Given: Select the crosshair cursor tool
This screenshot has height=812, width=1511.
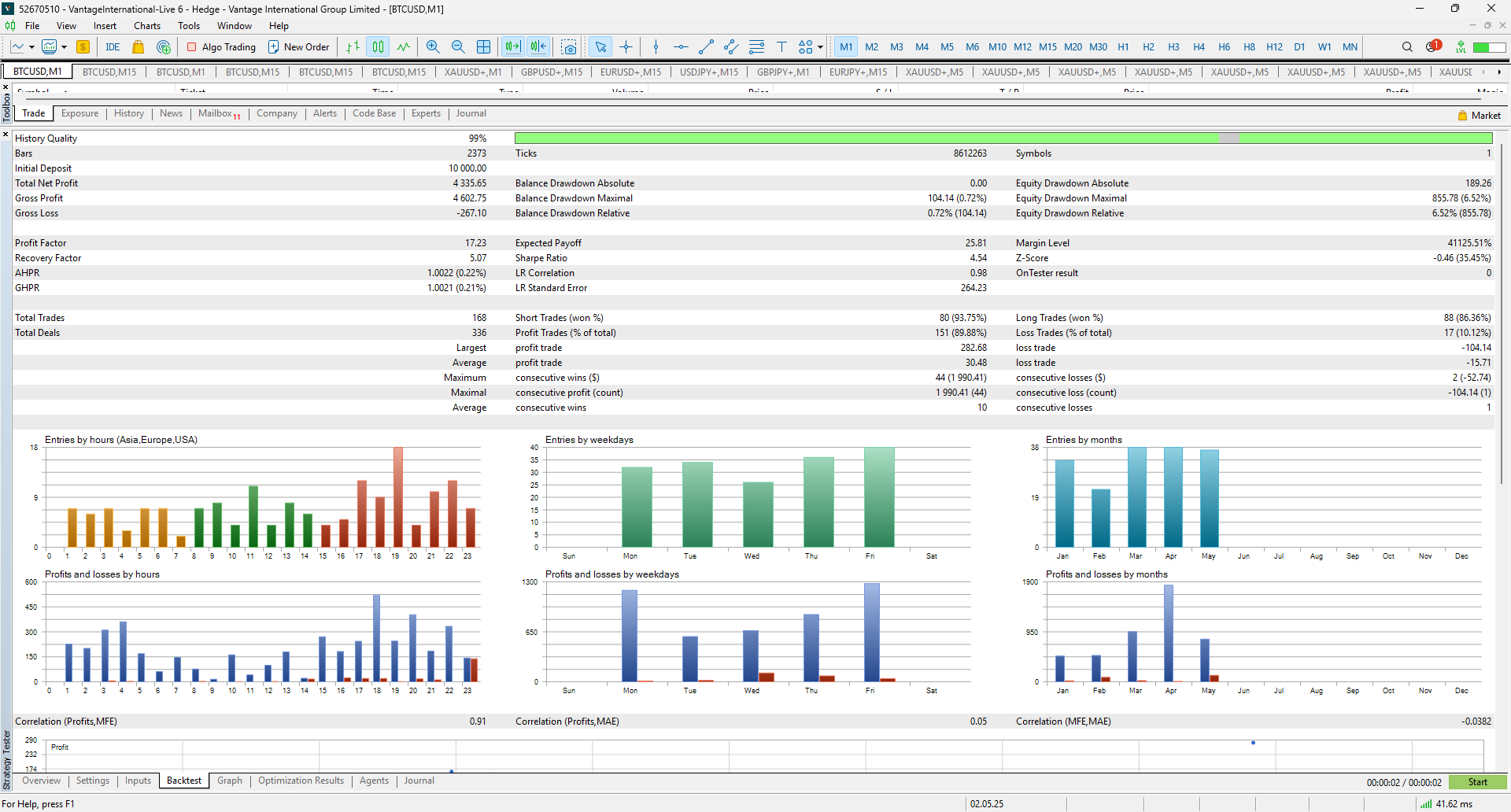Looking at the screenshot, I should click(626, 47).
